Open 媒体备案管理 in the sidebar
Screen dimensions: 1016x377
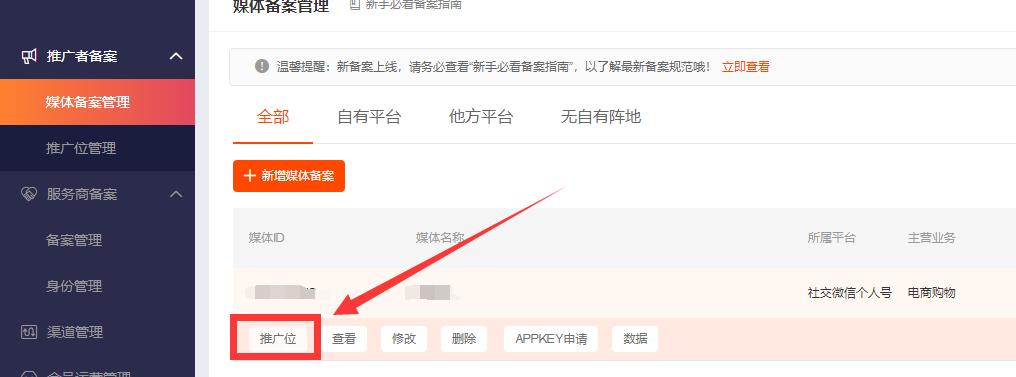point(97,102)
